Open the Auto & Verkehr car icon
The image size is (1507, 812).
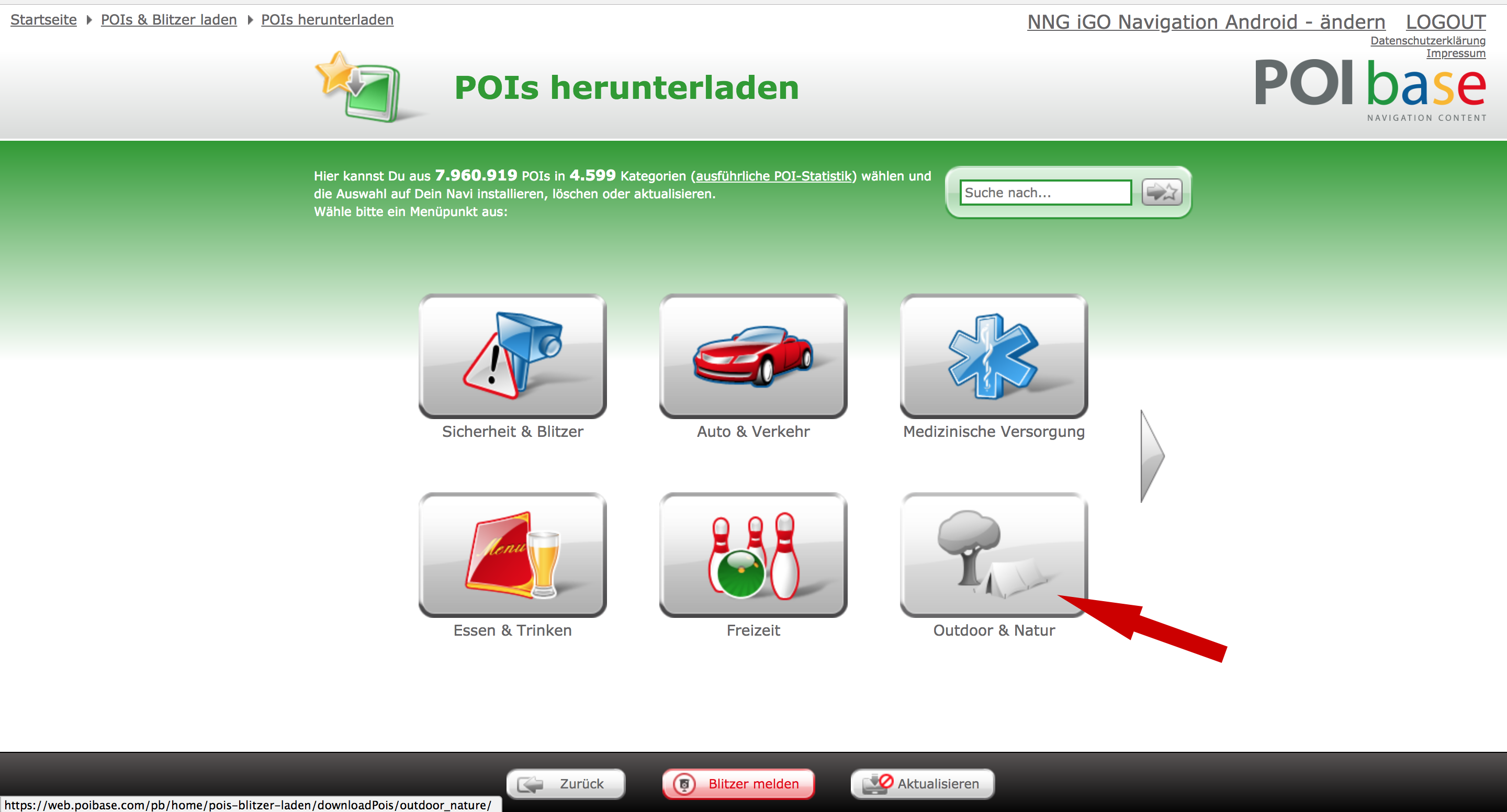tap(753, 356)
